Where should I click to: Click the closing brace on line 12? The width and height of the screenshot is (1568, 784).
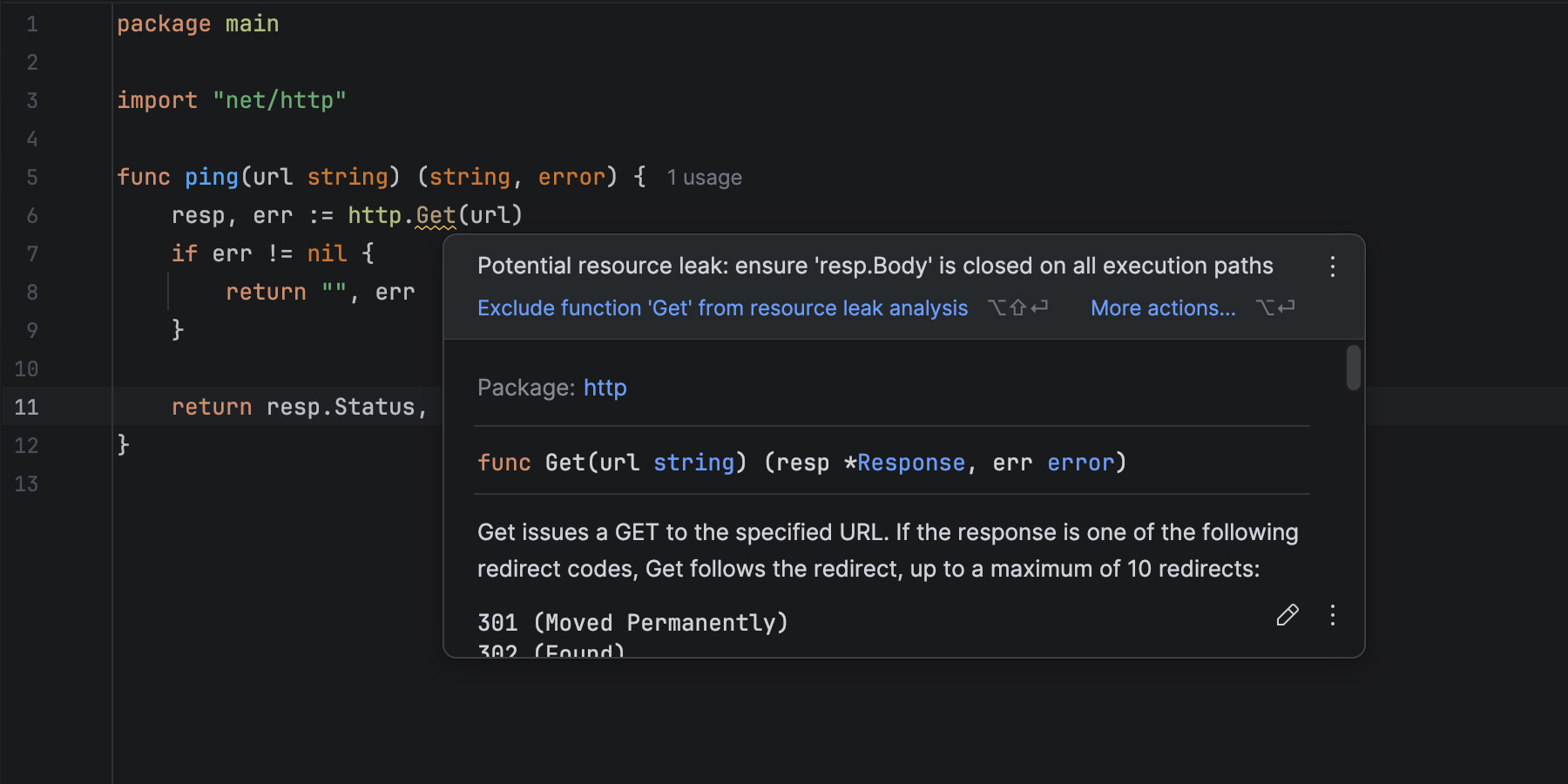pyautogui.click(x=124, y=445)
